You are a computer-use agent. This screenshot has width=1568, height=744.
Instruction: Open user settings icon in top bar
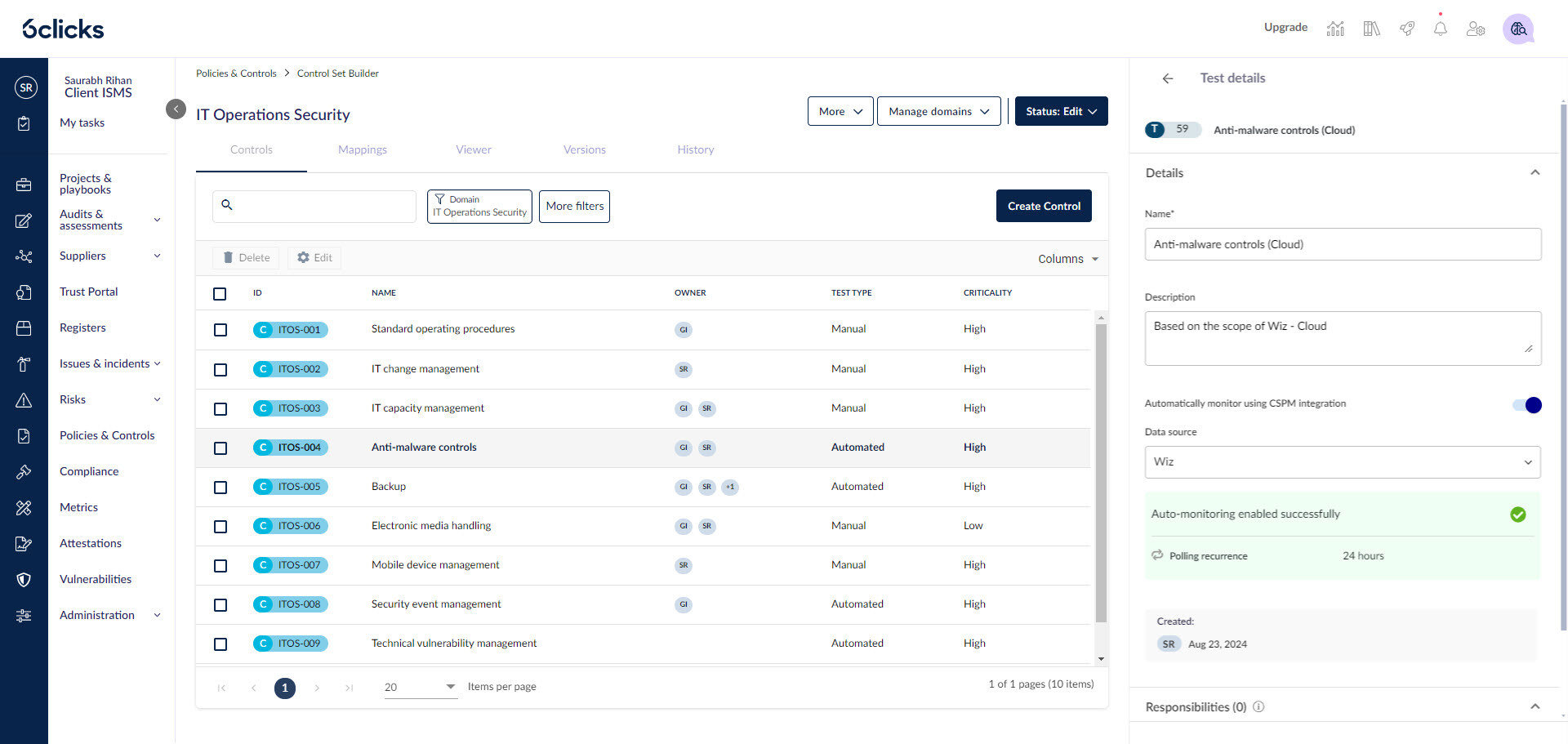[1475, 29]
